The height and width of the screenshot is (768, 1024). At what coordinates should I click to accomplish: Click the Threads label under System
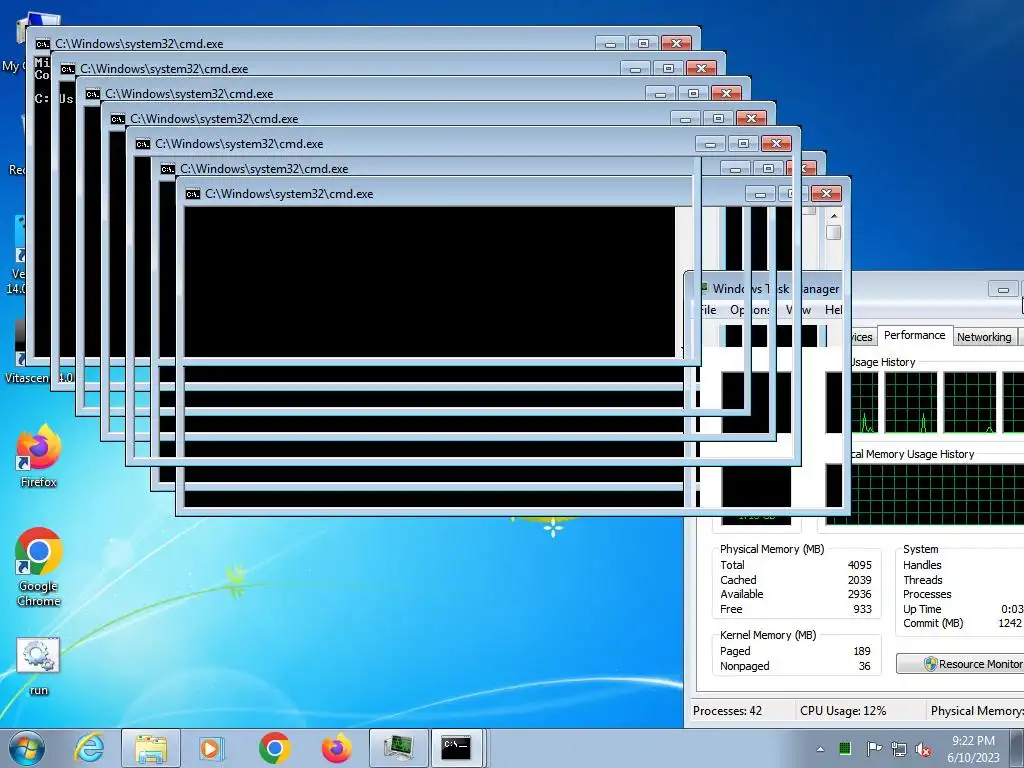[922, 580]
